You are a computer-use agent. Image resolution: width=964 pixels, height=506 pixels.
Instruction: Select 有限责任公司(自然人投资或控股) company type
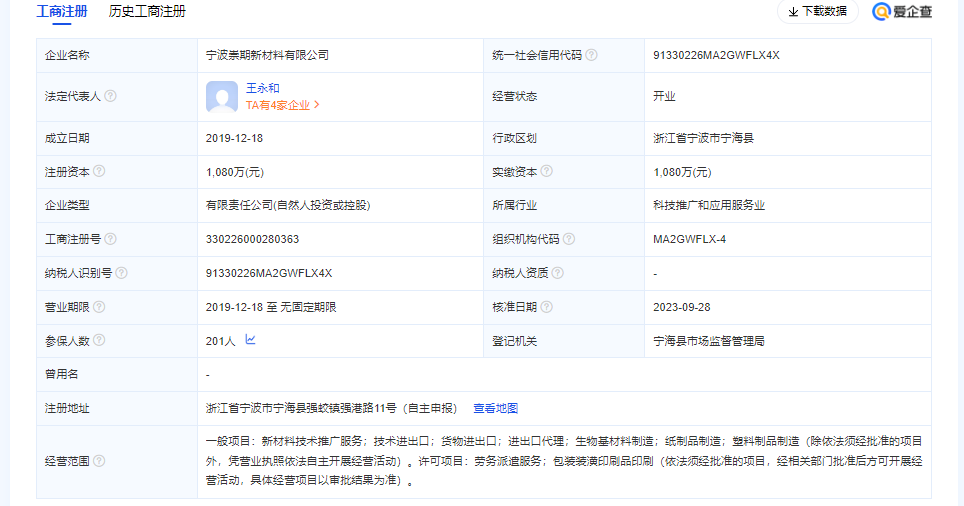(288, 205)
